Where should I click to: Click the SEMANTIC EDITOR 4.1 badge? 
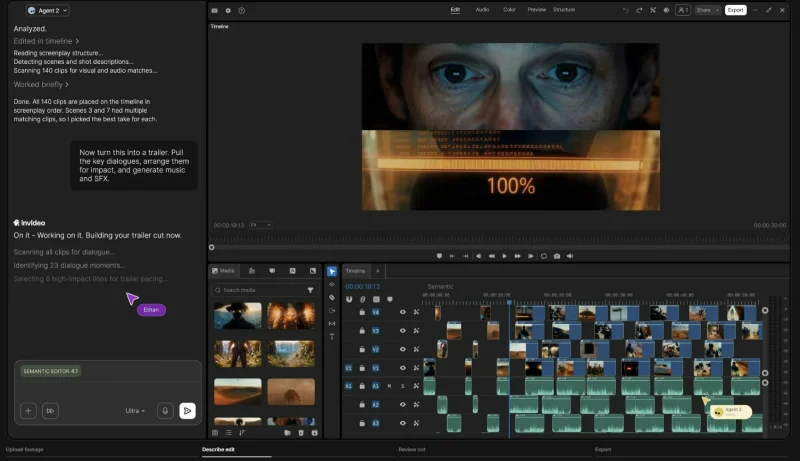[51, 371]
